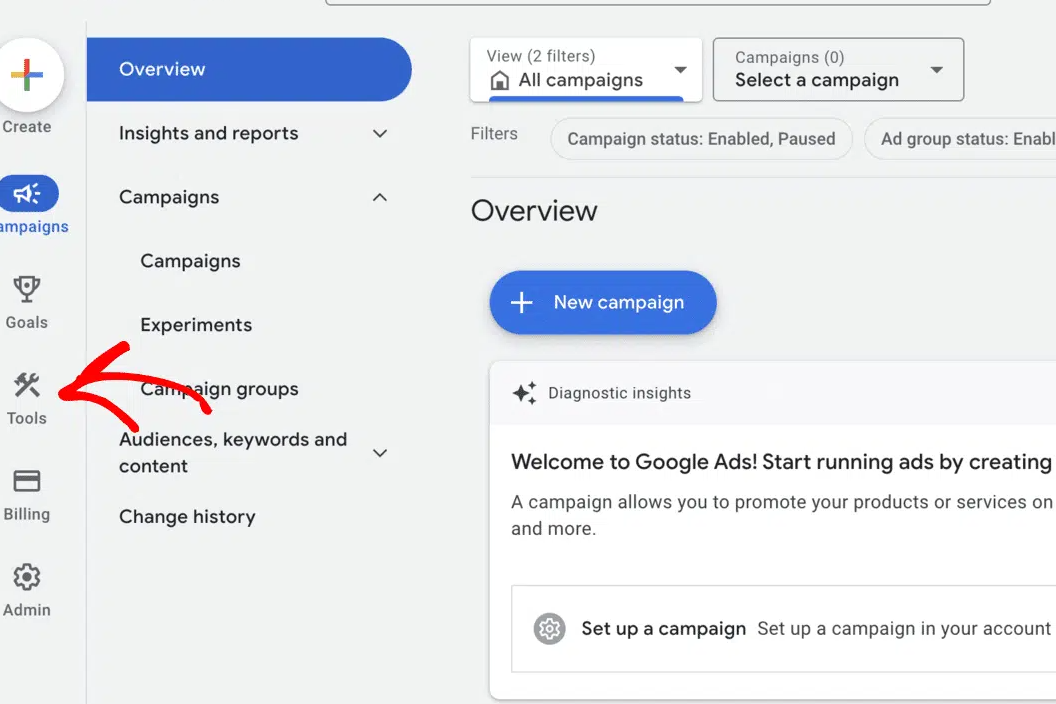Click the Campaign status: Enabled, Paused filter
Viewport: 1056px width, 704px height.
click(x=701, y=139)
